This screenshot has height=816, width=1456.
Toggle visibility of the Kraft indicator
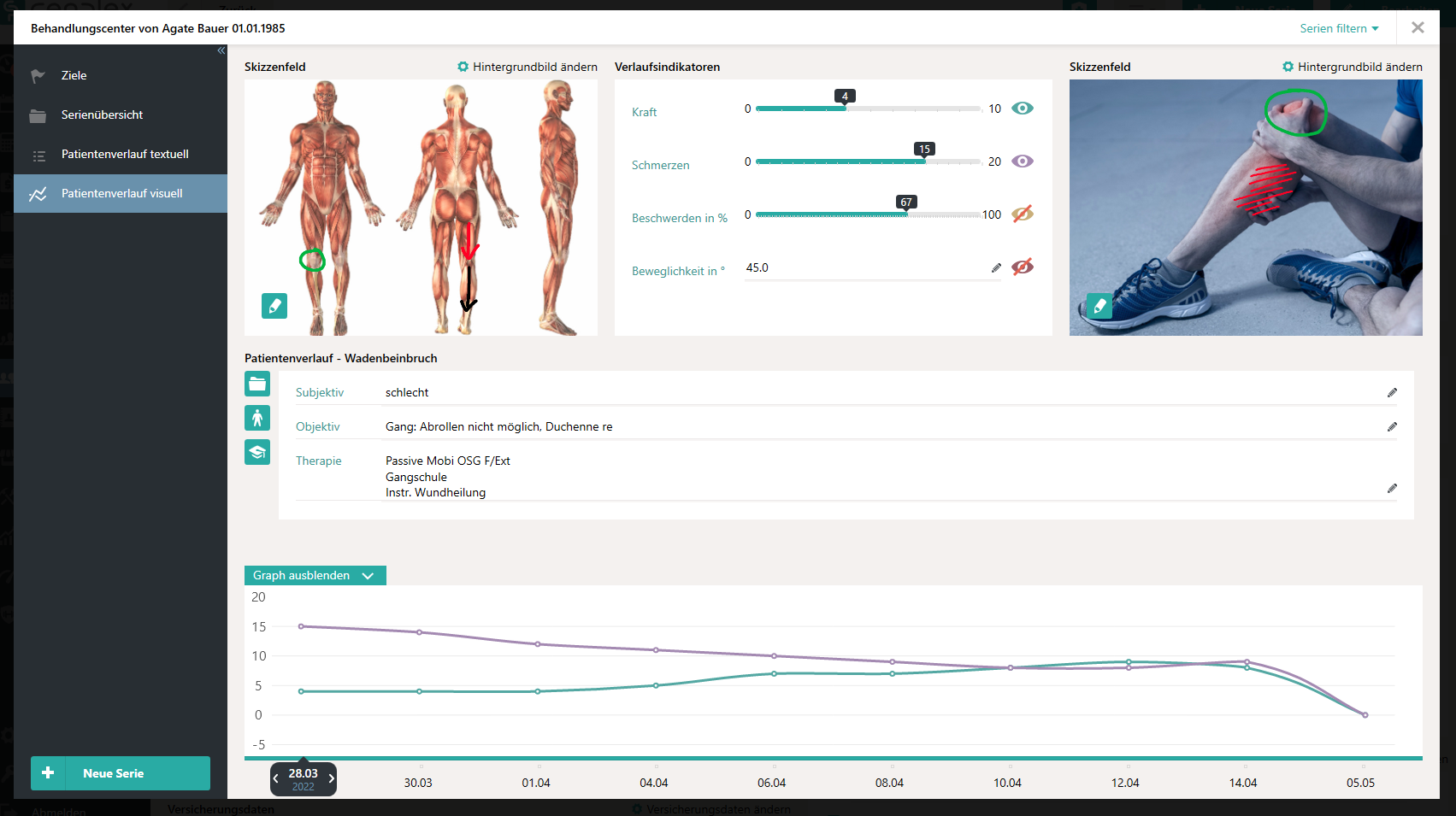(1022, 108)
